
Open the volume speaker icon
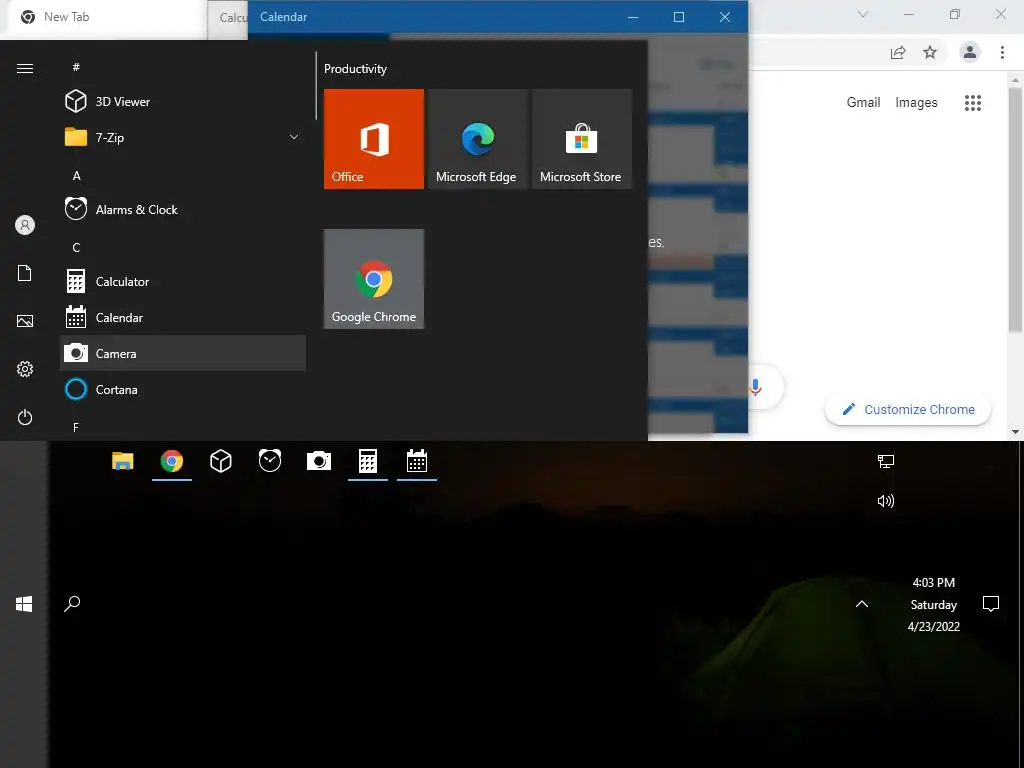click(x=886, y=501)
